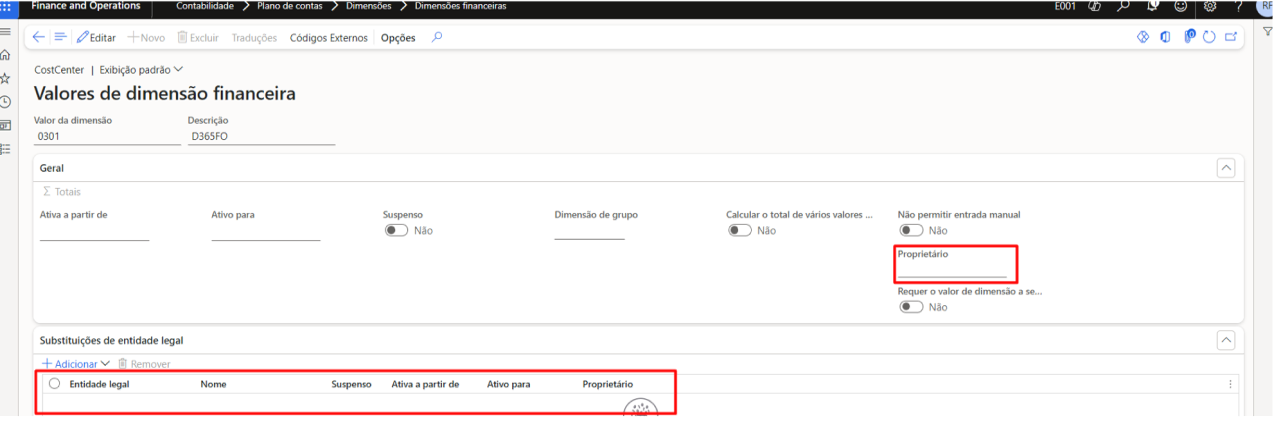Image resolution: width=1276 pixels, height=421 pixels.
Task: Open the attachments paperclip icon
Action: [x=1189, y=37]
